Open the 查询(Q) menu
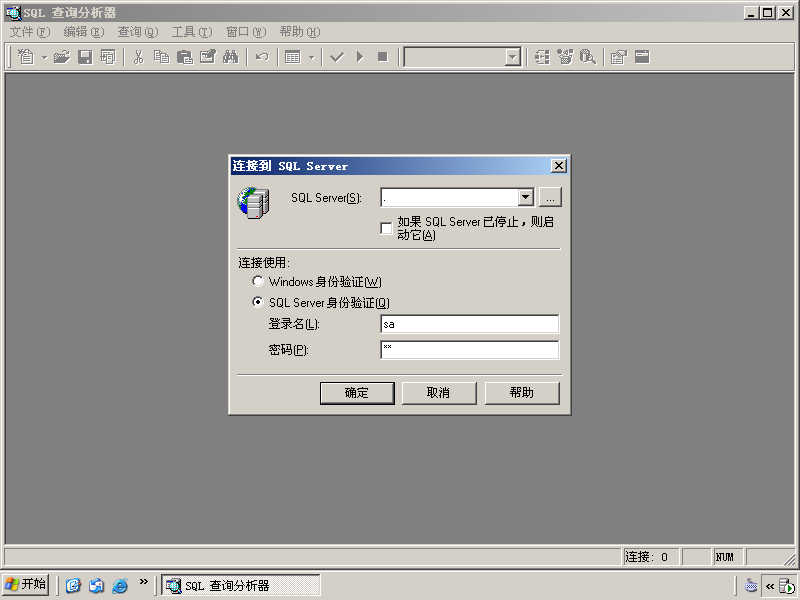The height and width of the screenshot is (600, 800). [x=138, y=32]
